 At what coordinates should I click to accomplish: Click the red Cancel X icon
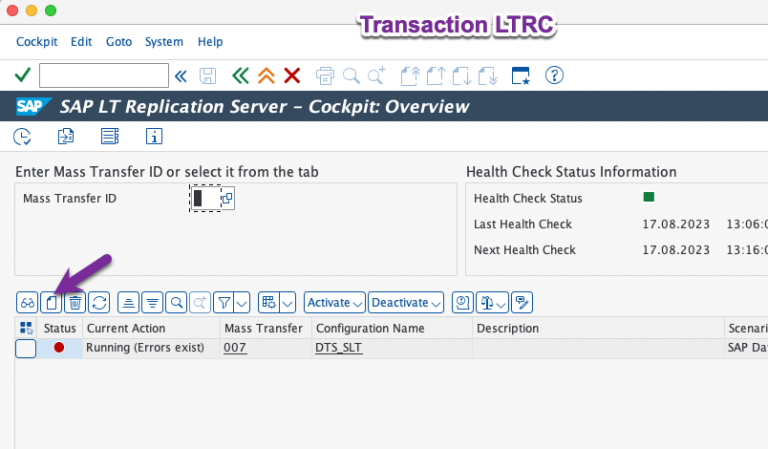[x=292, y=75]
